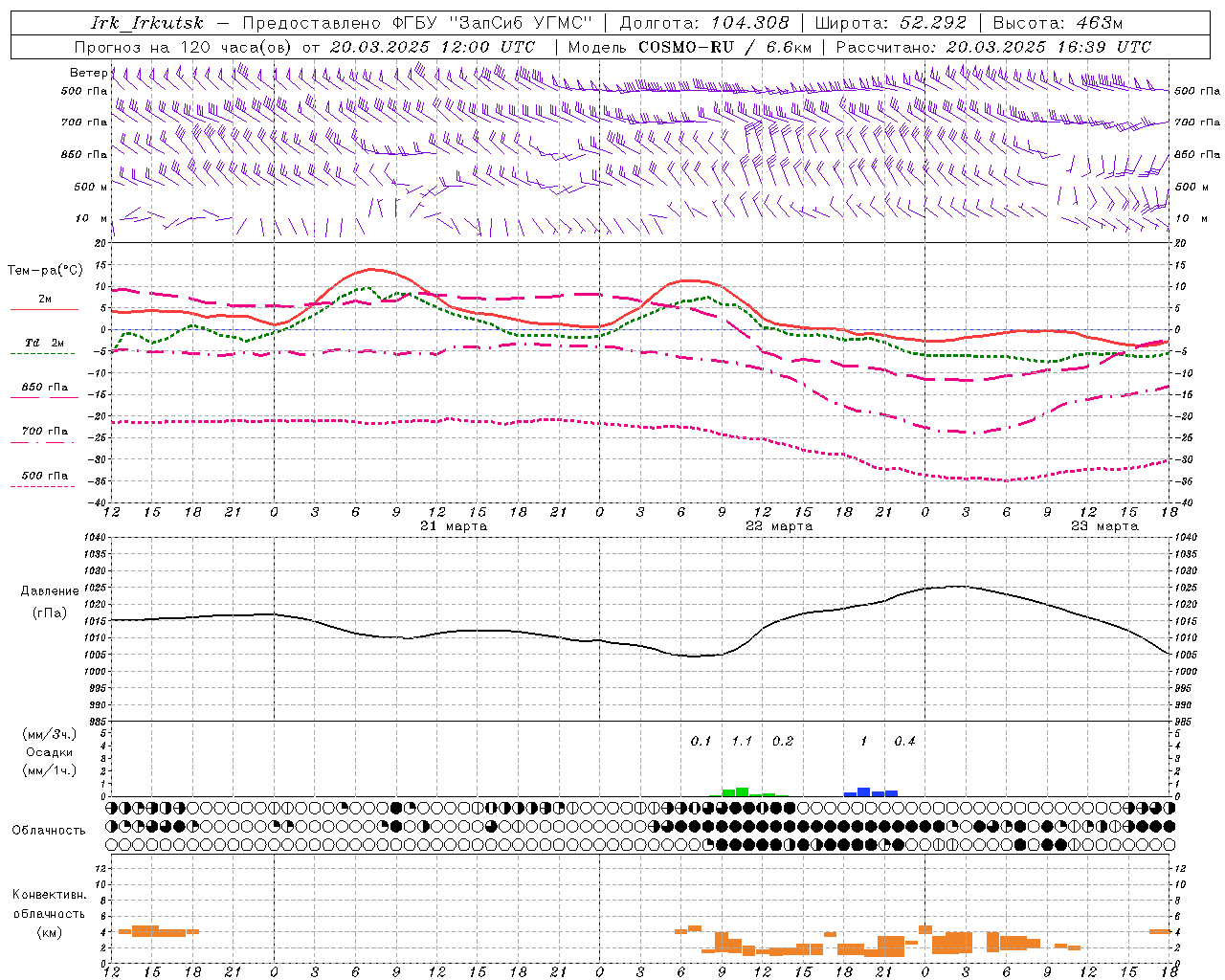Click the 1.1 precipitation amount
The height and width of the screenshot is (980, 1225).
pyautogui.click(x=742, y=741)
